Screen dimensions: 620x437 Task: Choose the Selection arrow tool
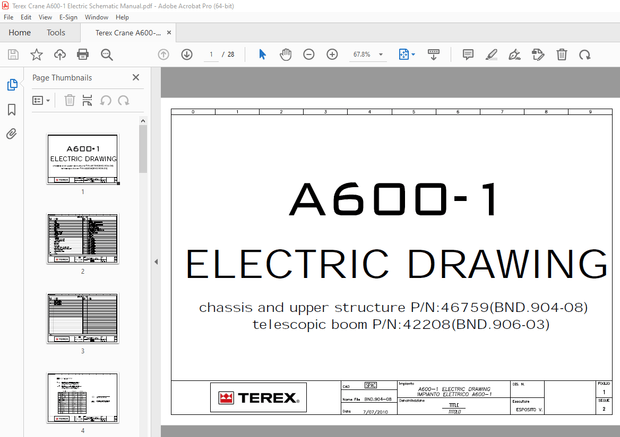262,54
